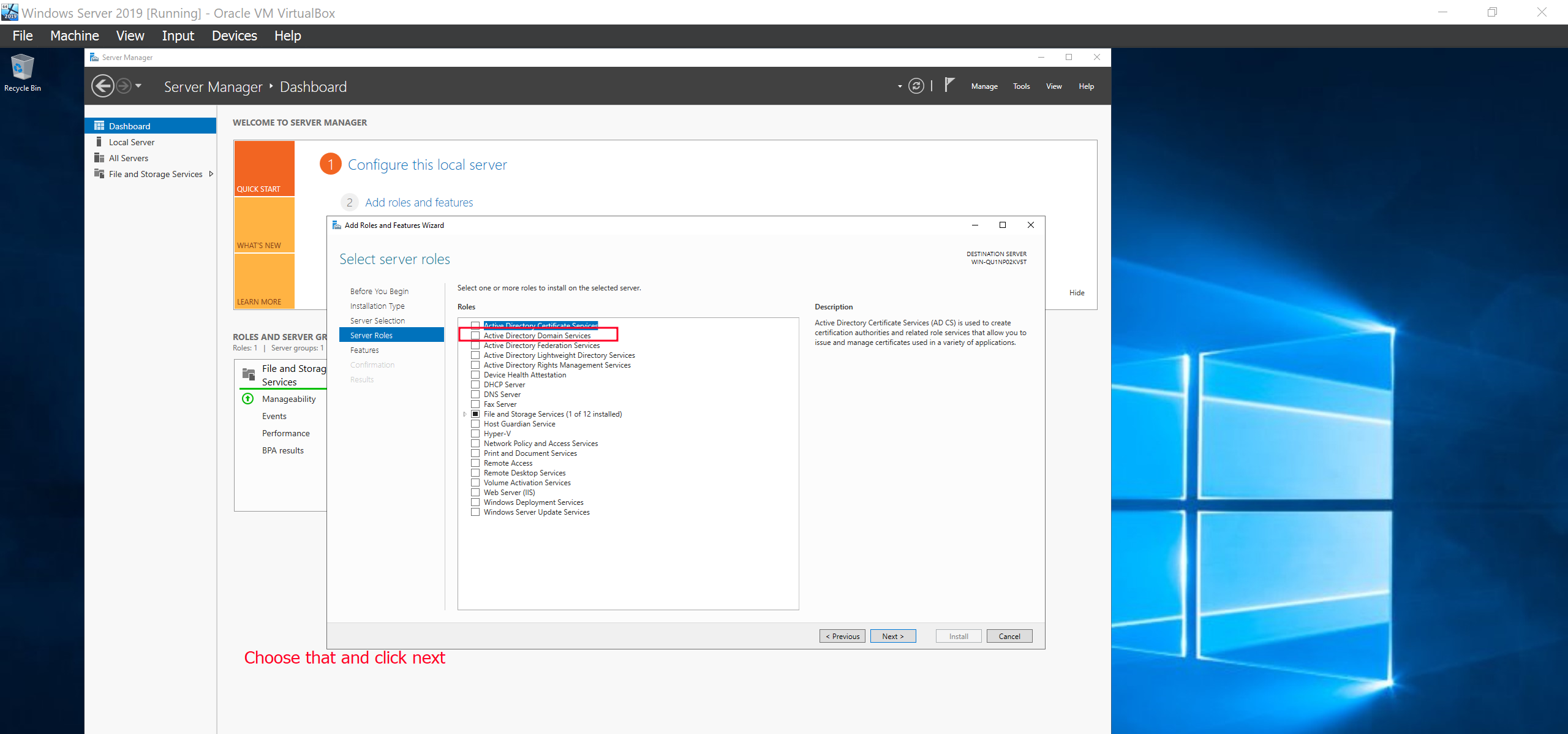Enable the DHCP Server role checkbox
Image resolution: width=1568 pixels, height=734 pixels.
(x=475, y=384)
